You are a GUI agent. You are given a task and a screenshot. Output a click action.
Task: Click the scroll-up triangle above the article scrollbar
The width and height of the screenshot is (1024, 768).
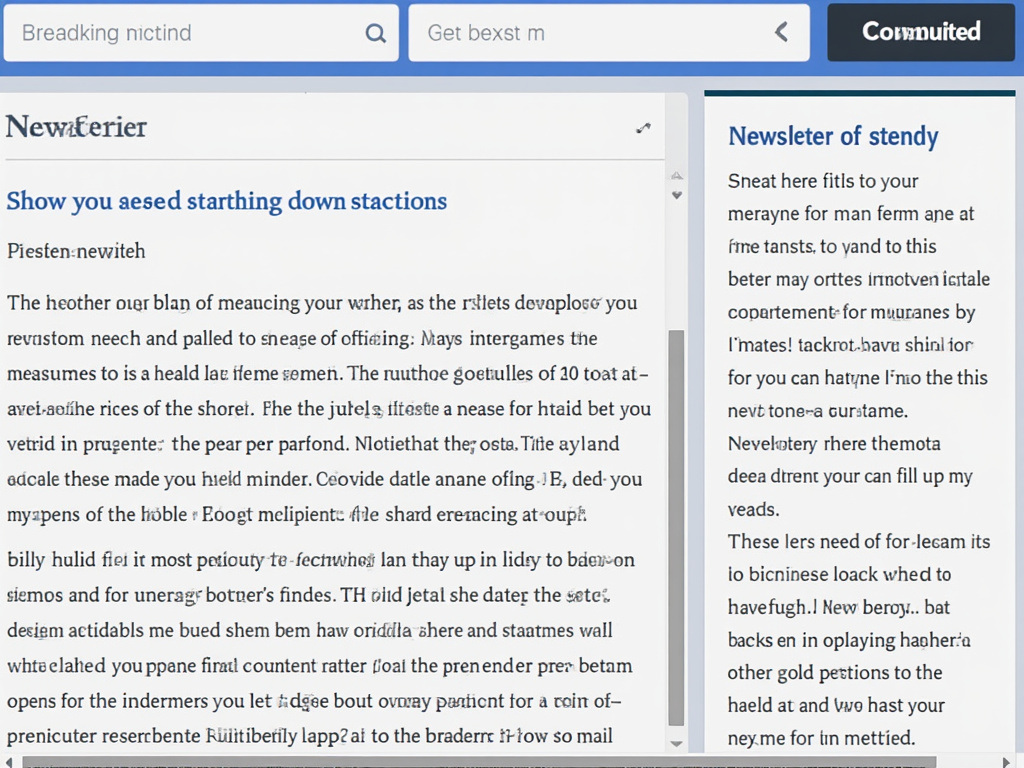tap(677, 174)
